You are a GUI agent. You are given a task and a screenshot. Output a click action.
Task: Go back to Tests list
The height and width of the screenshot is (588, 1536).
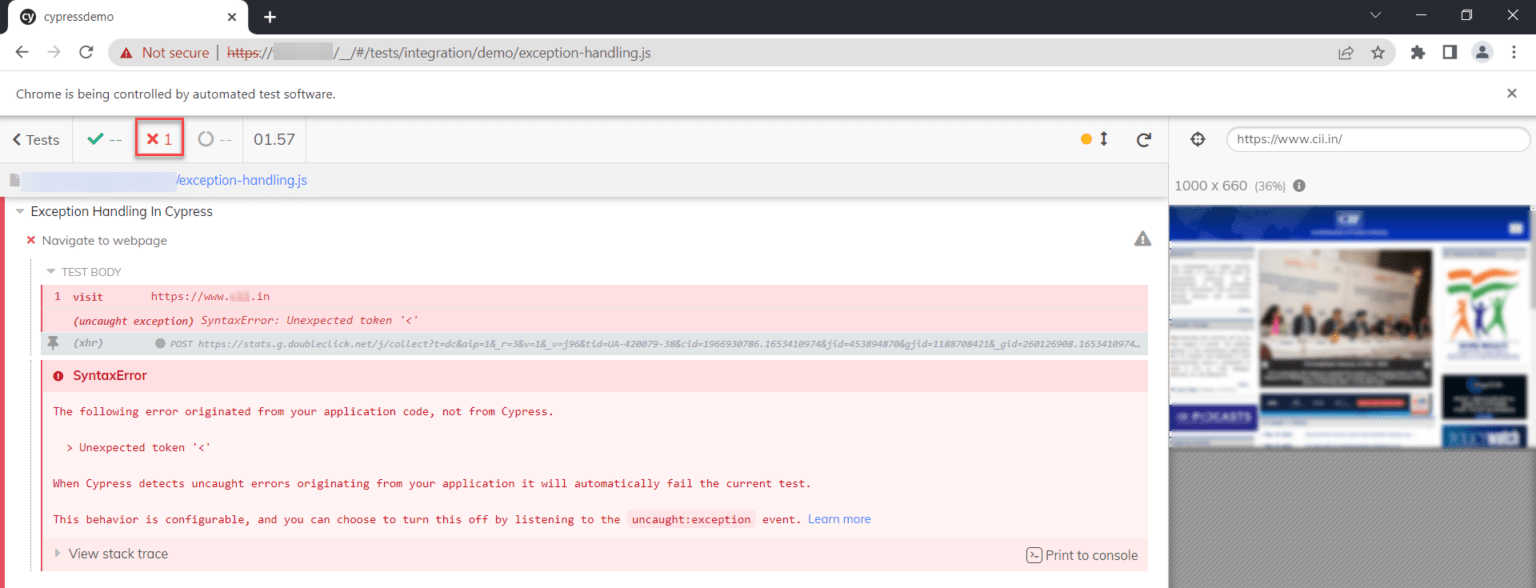(35, 139)
